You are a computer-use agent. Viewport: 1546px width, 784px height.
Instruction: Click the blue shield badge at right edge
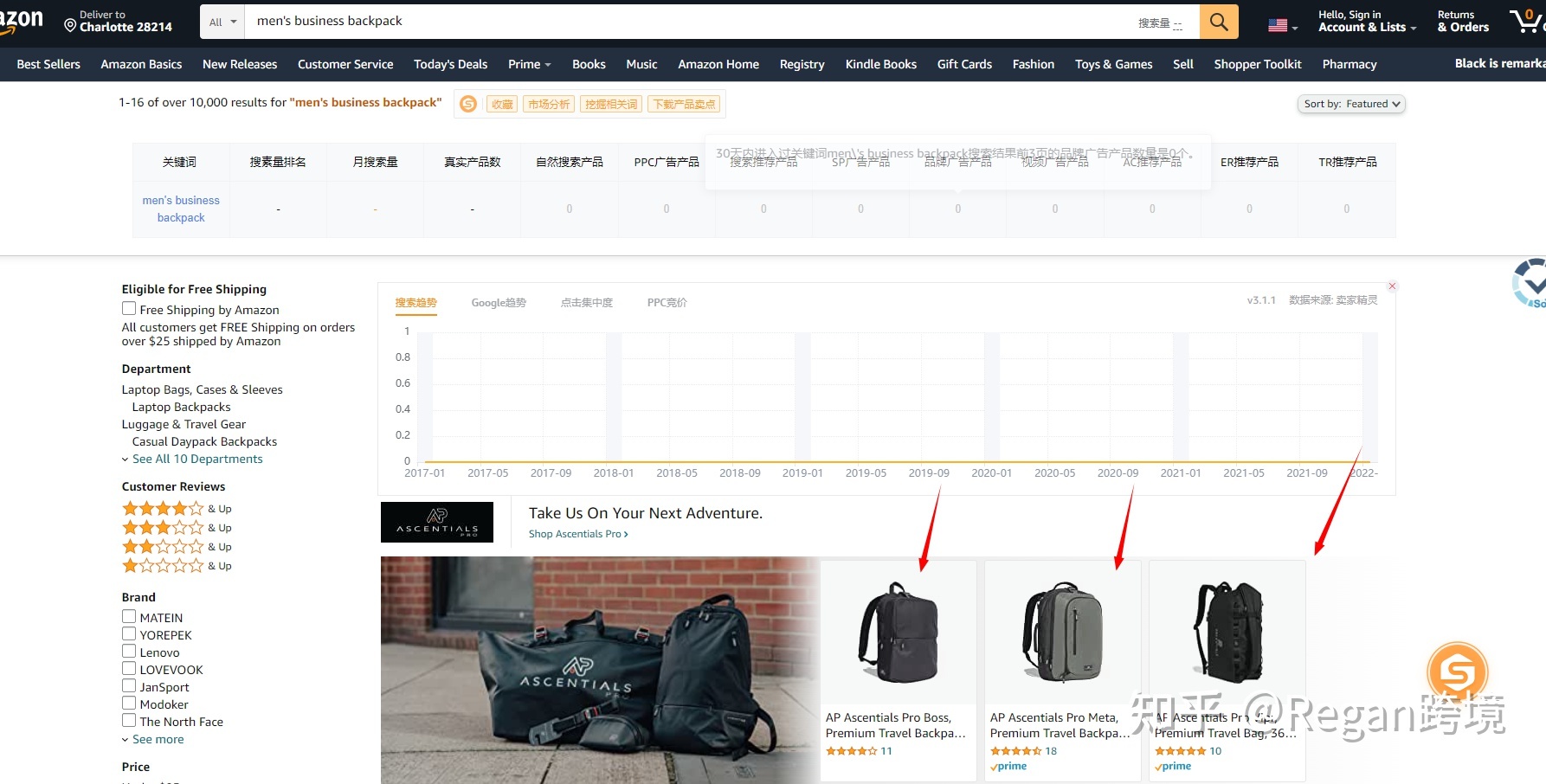pos(1530,283)
